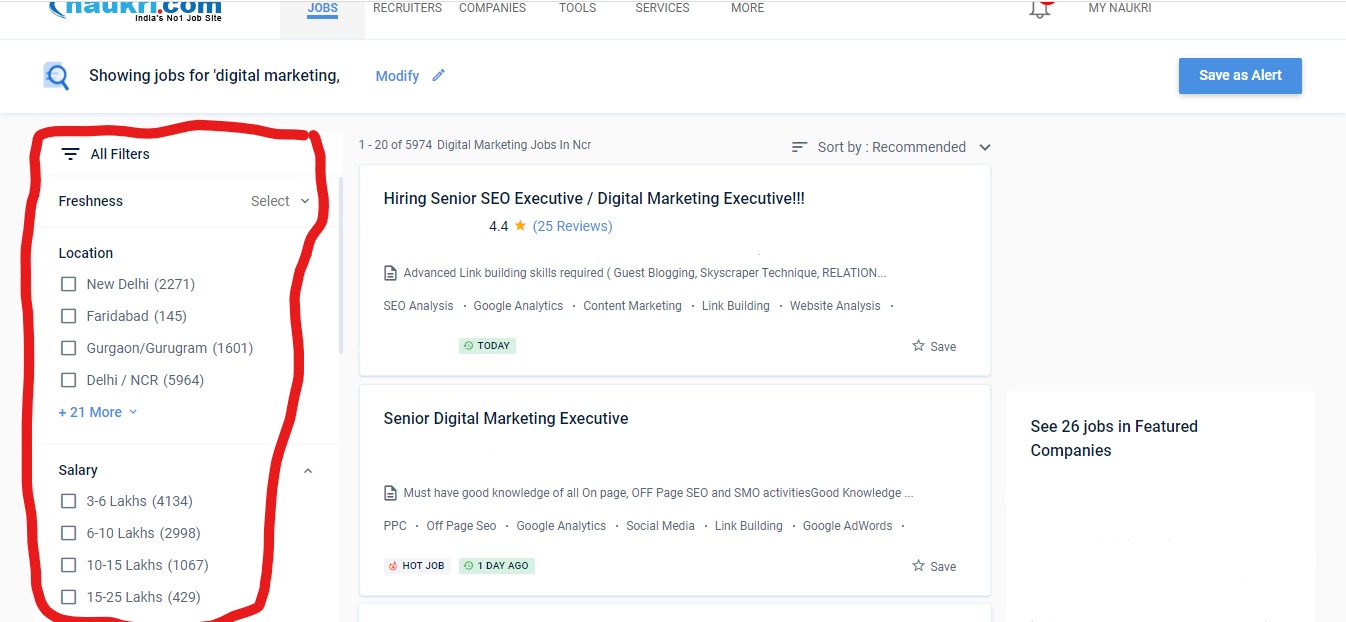The height and width of the screenshot is (622, 1346).
Task: Click the star icon on Senior SEO Executive job
Action: pyautogui.click(x=918, y=346)
